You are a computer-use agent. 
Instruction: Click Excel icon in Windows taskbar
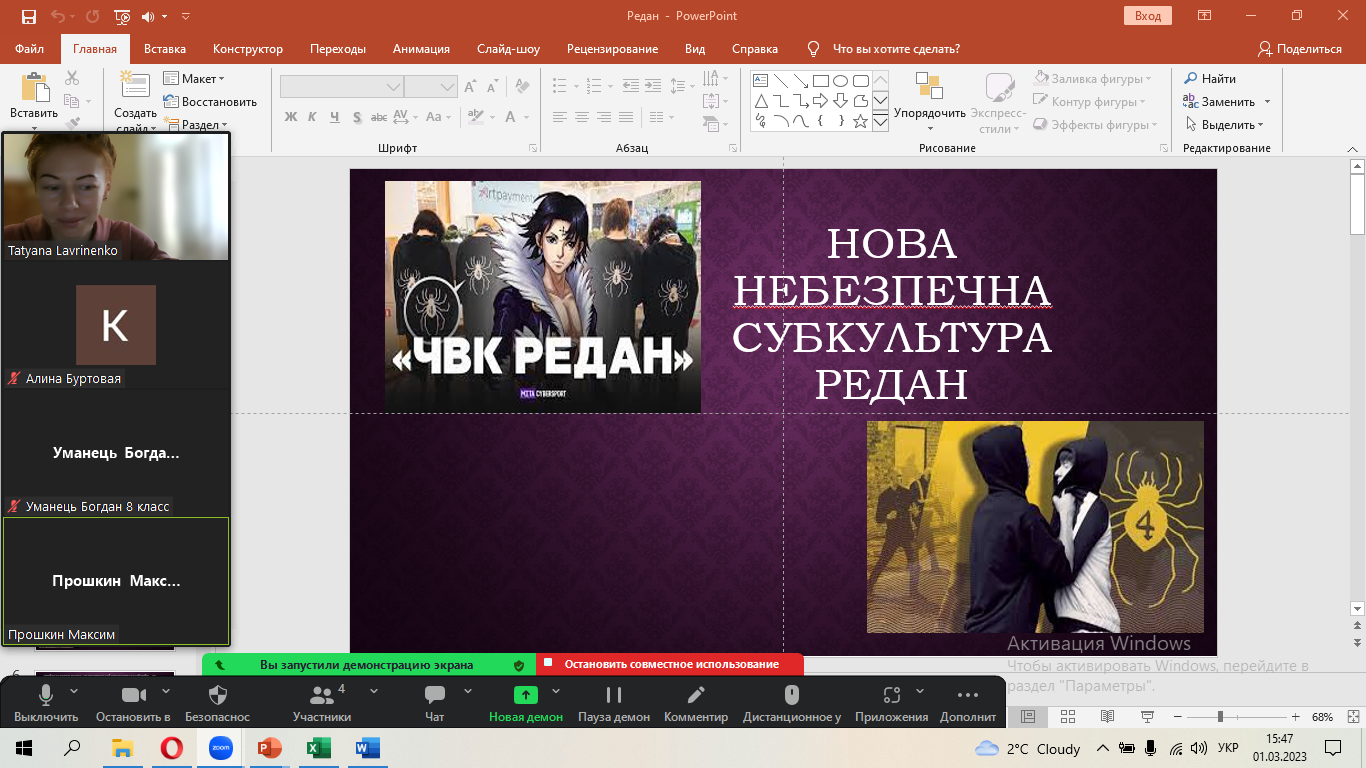(318, 748)
